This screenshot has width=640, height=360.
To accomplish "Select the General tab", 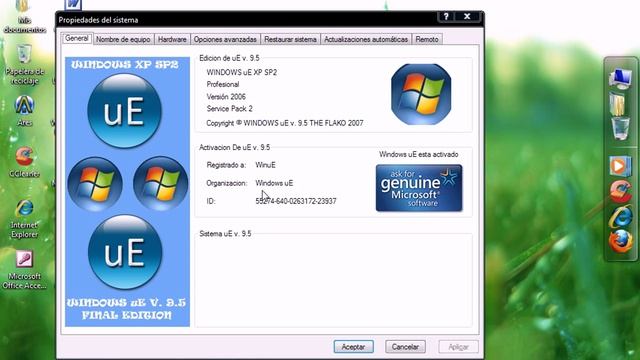I will (76, 38).
